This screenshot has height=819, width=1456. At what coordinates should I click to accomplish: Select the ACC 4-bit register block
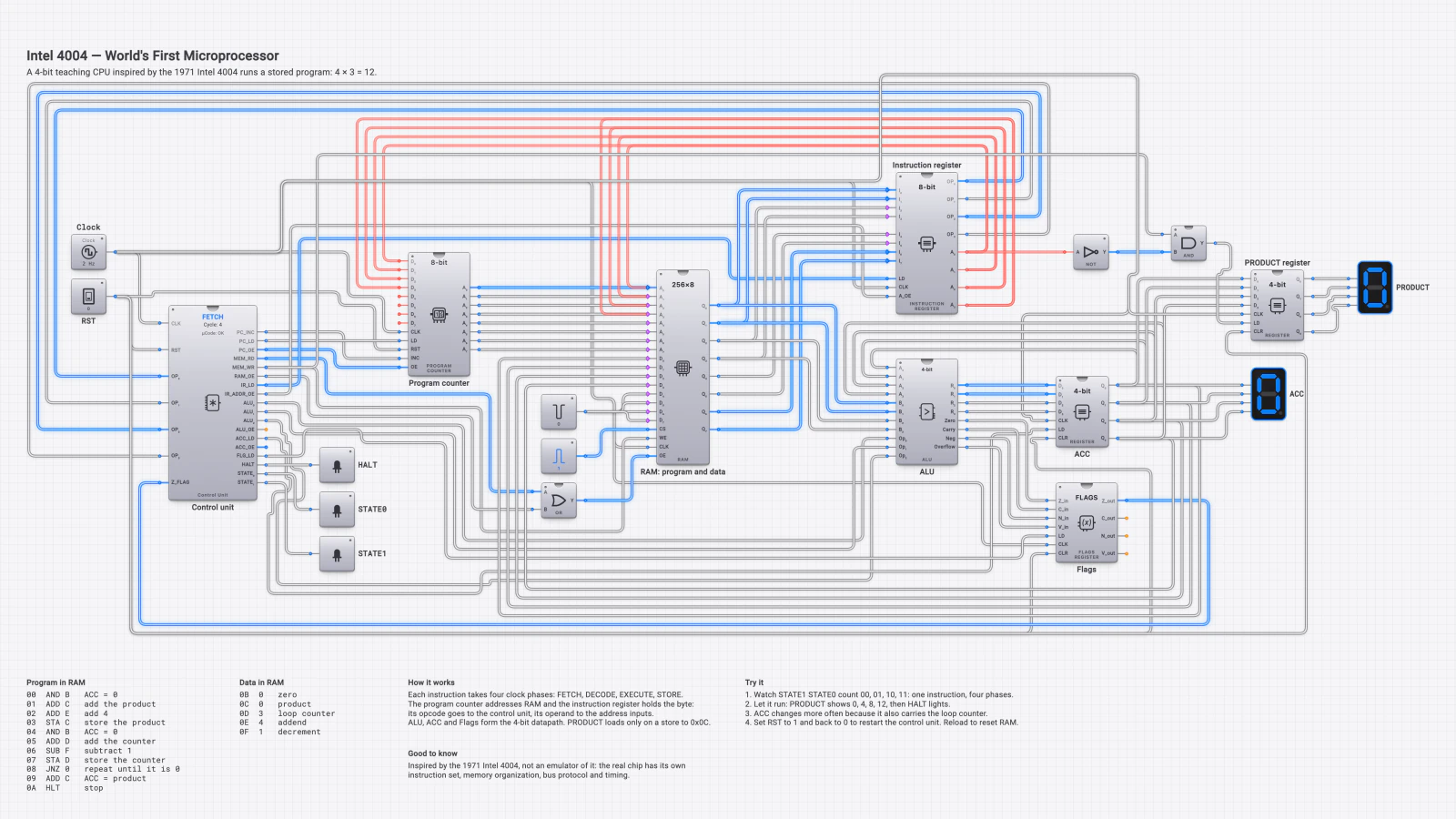pyautogui.click(x=1082, y=412)
